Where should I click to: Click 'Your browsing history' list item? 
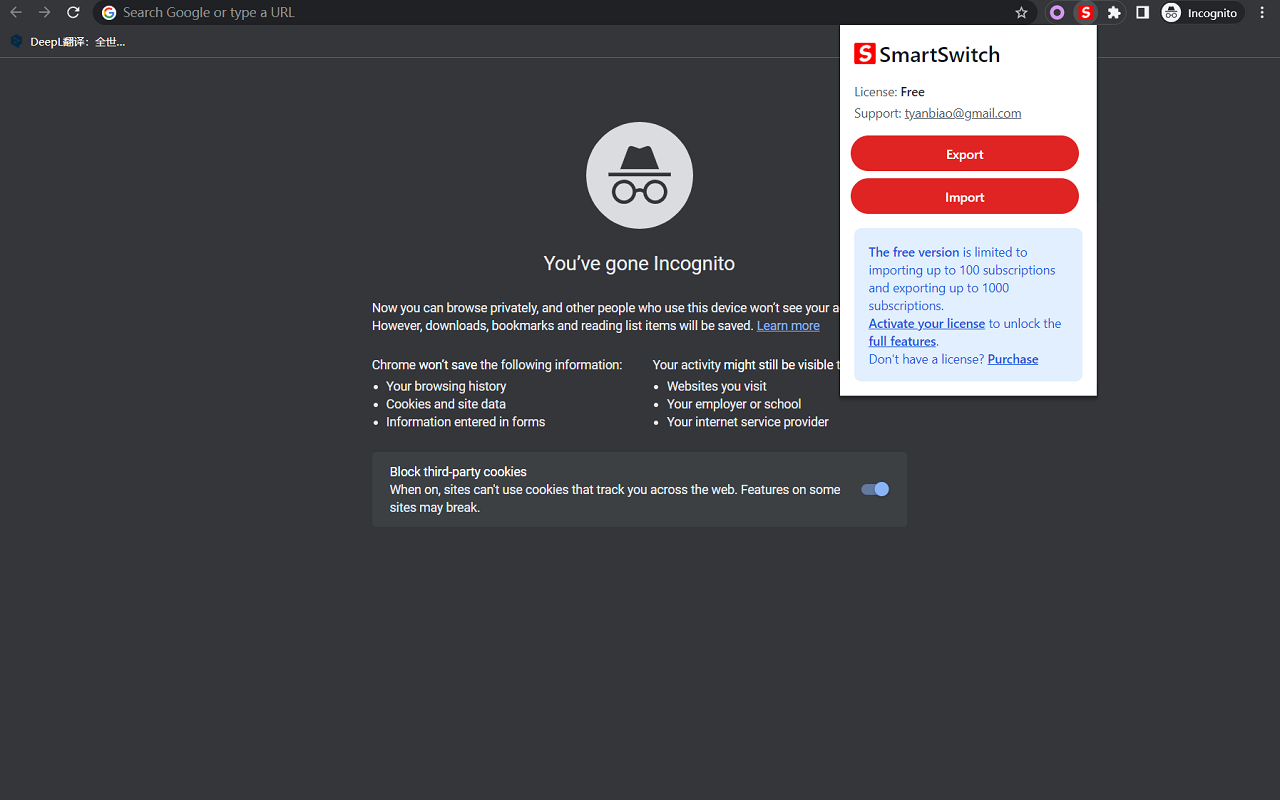pos(446,386)
